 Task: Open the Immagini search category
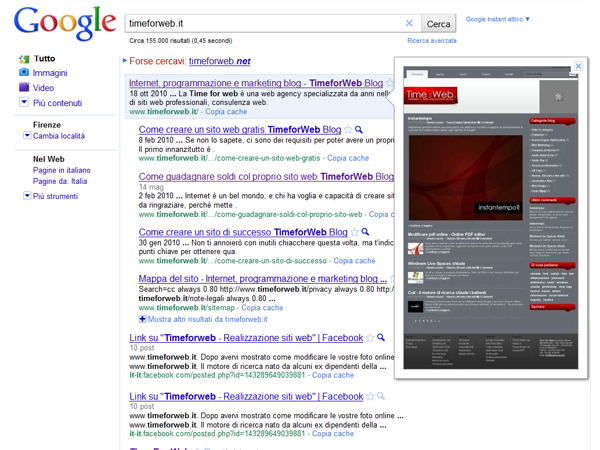coord(50,73)
